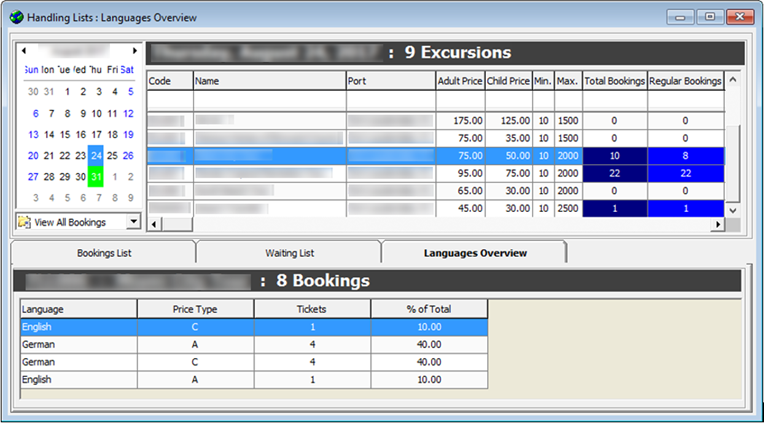Sort by the Name column header
This screenshot has width=764, height=423.
(269, 81)
